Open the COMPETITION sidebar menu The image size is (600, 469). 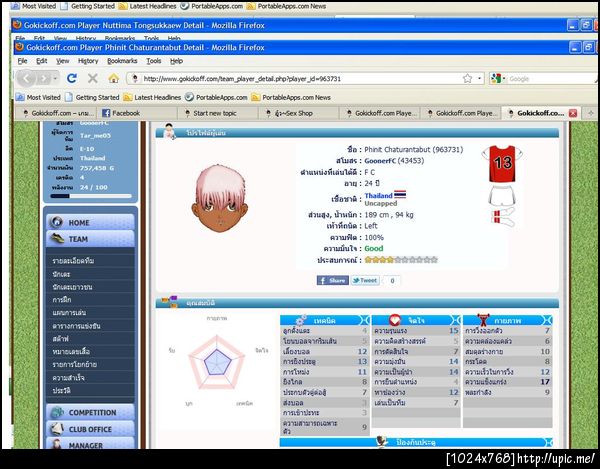pyautogui.click(x=90, y=412)
